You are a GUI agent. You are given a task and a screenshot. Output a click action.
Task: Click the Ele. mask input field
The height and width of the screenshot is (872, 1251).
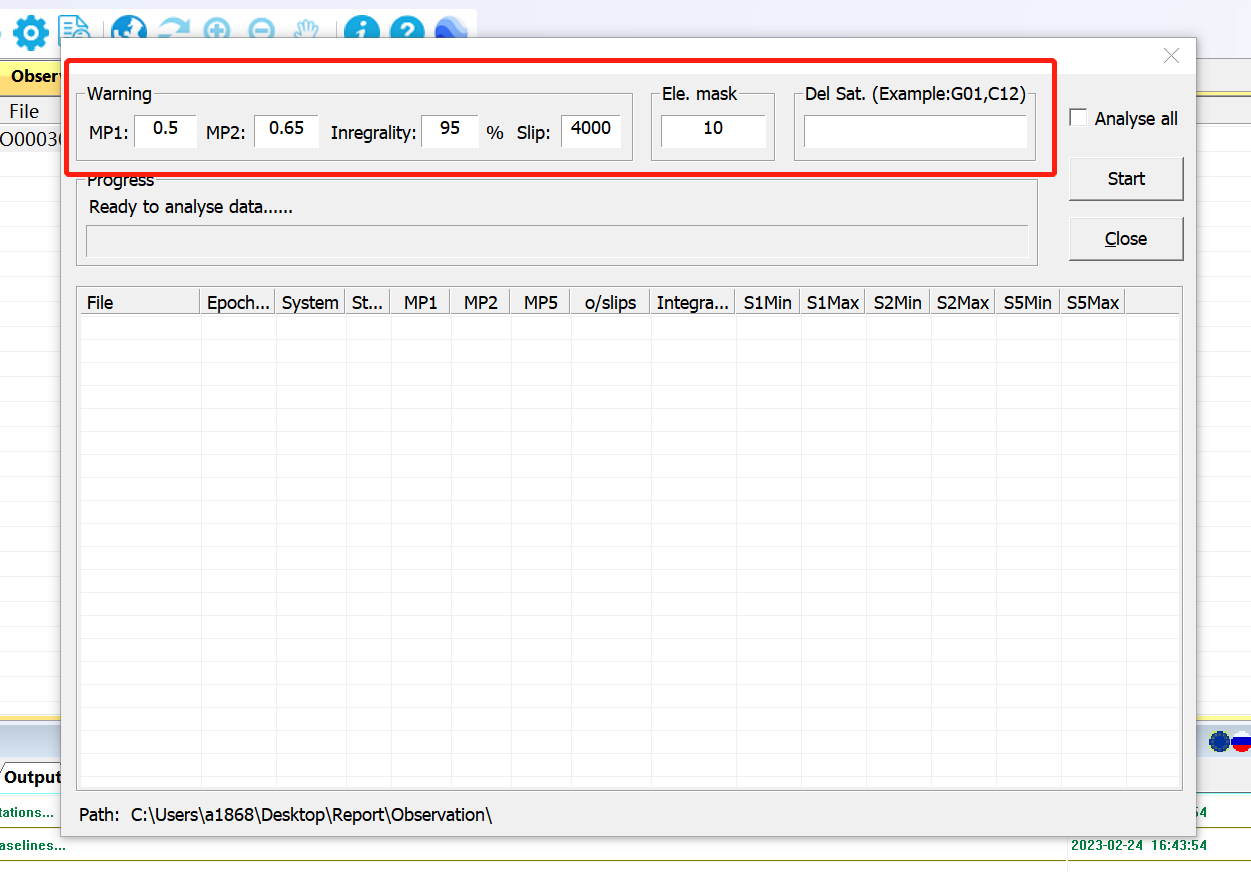(x=713, y=130)
